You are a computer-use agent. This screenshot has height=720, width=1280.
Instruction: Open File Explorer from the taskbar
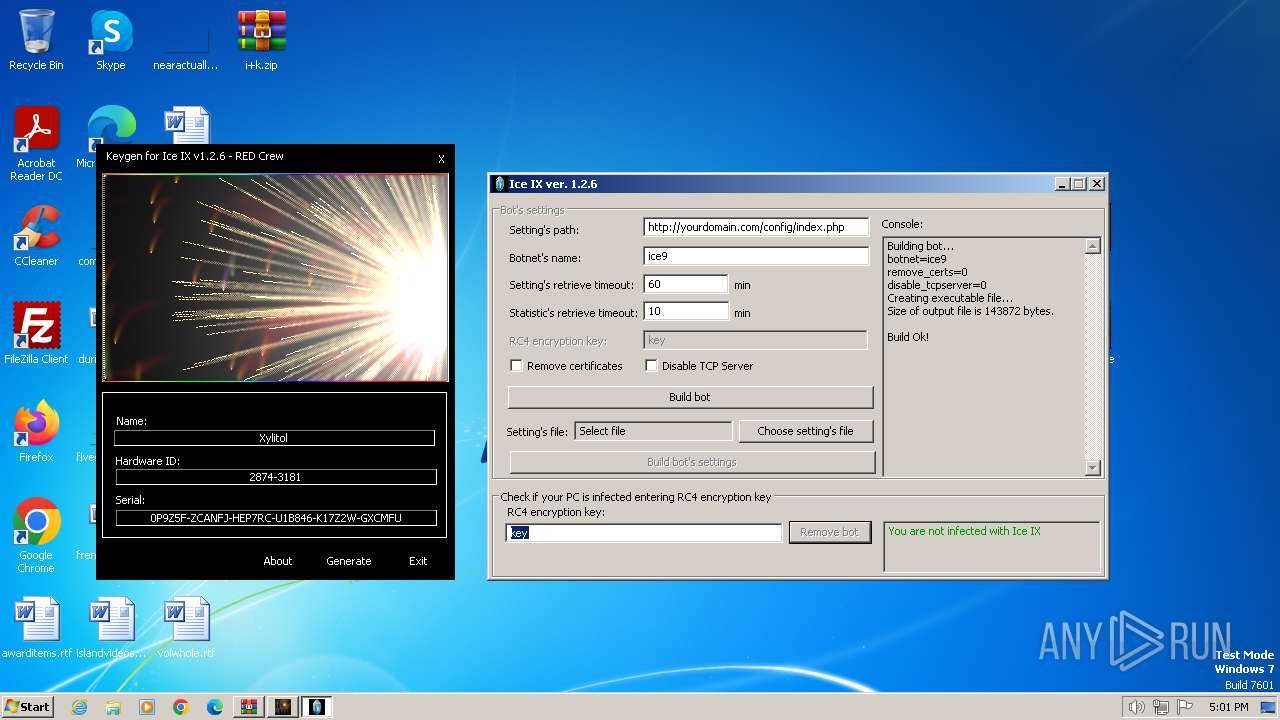click(x=113, y=707)
